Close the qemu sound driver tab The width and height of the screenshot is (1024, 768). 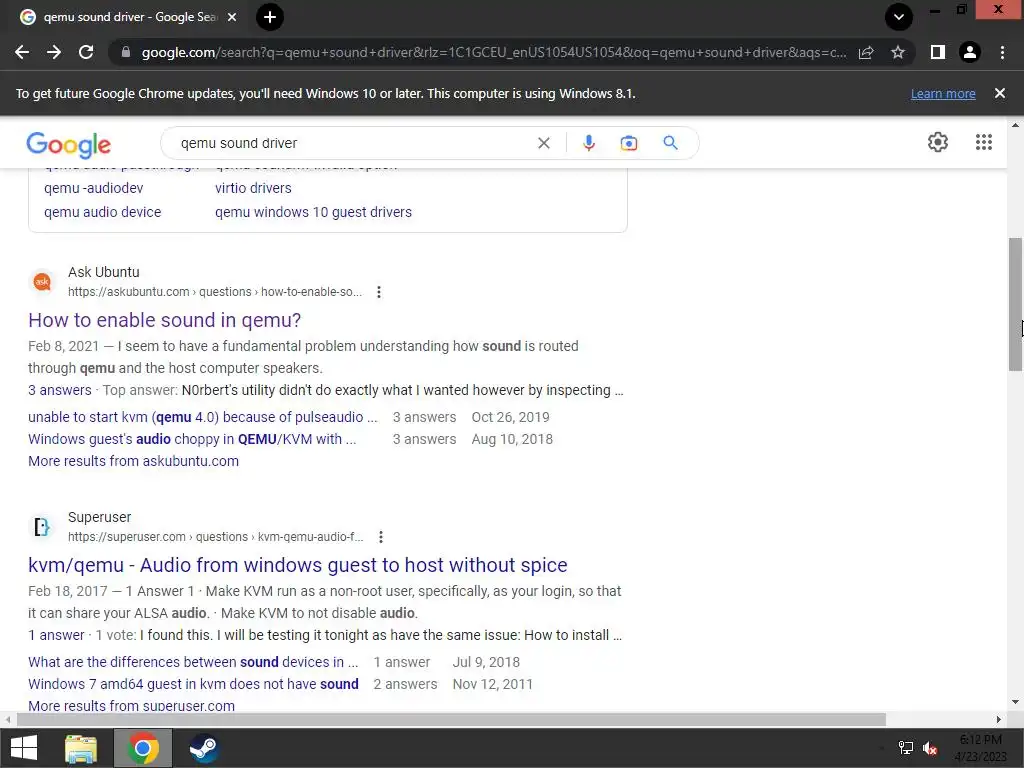[x=232, y=17]
